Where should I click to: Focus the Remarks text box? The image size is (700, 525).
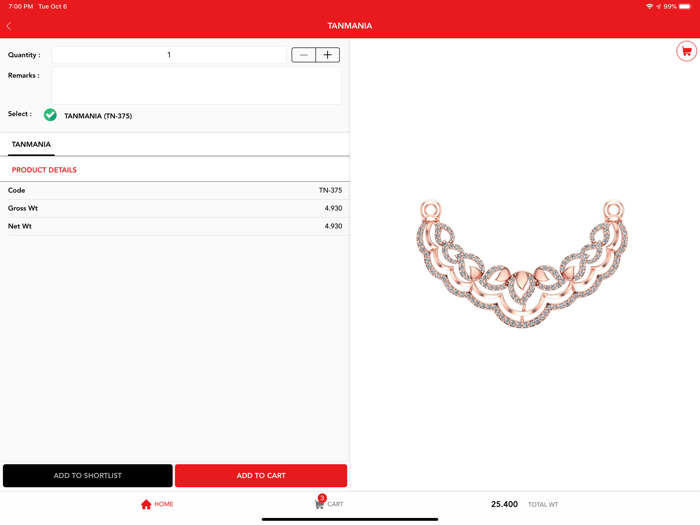tap(197, 86)
